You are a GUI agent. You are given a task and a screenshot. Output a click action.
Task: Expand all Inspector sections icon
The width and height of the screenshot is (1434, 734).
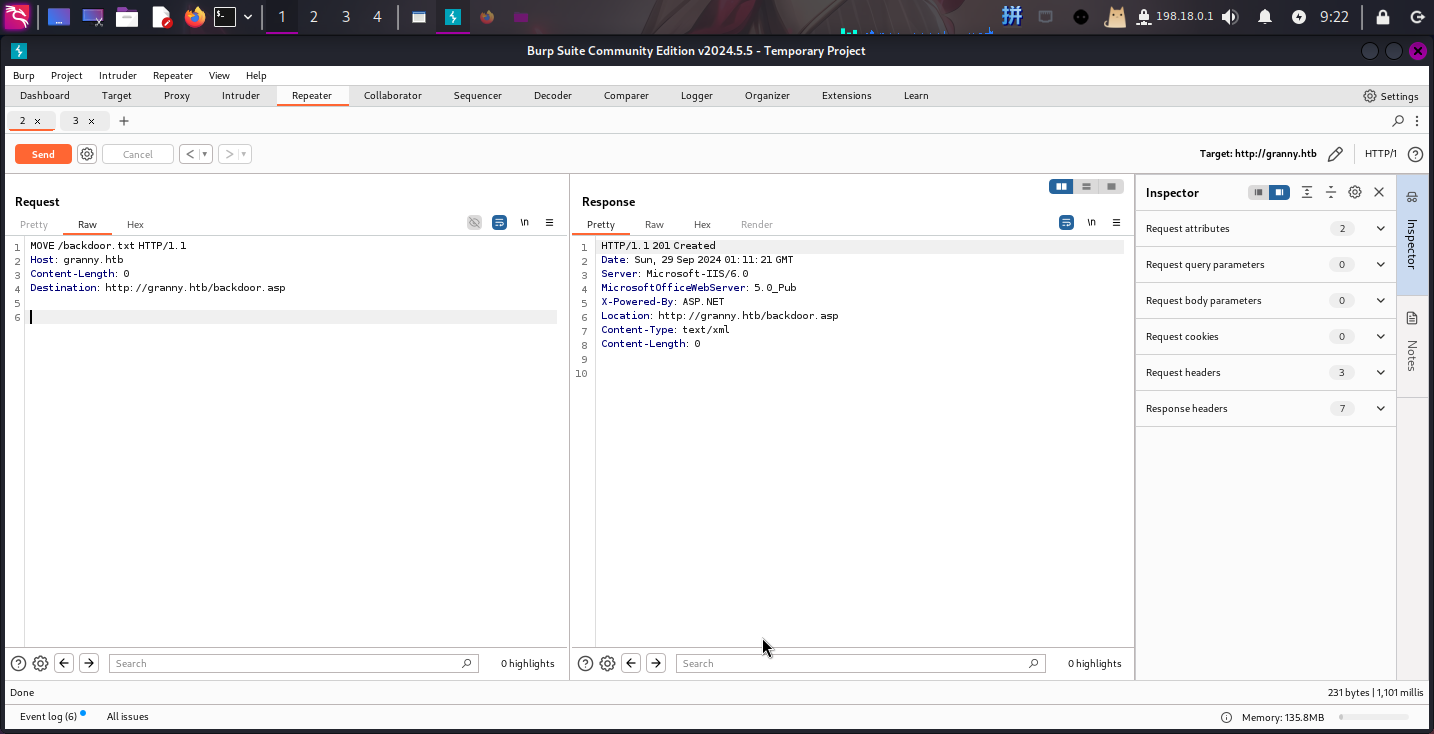(1307, 192)
